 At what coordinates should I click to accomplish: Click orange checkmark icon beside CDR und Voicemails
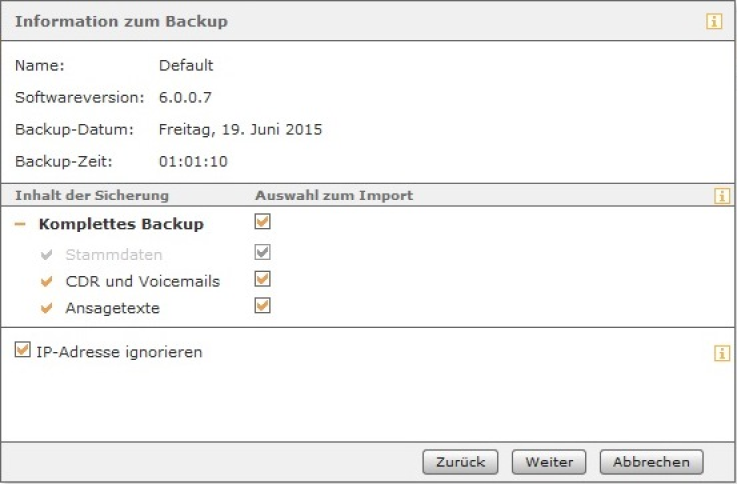coord(47,281)
